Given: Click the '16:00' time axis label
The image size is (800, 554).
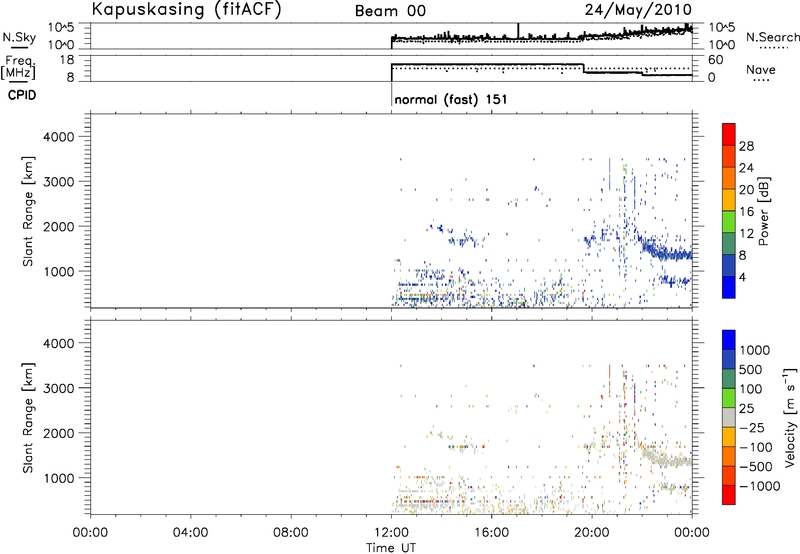Looking at the screenshot, I should [x=491, y=533].
